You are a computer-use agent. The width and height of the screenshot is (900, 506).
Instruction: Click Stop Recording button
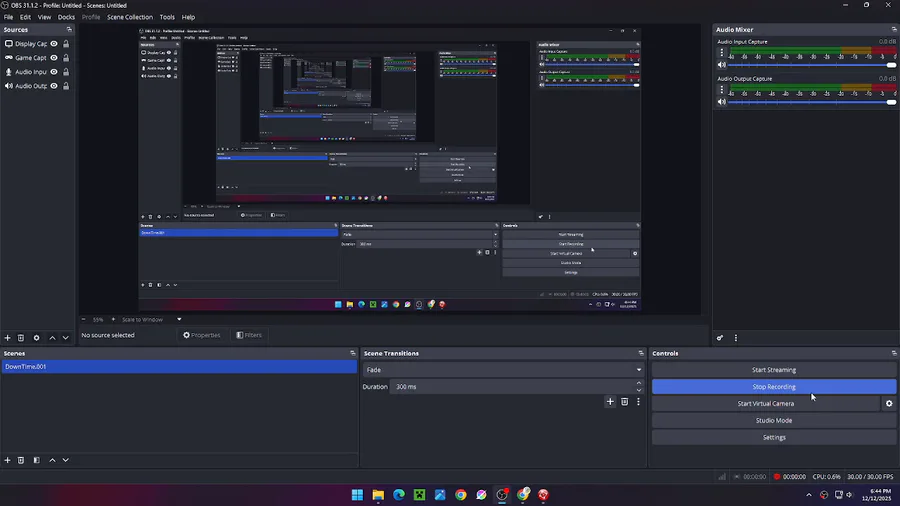coord(774,387)
